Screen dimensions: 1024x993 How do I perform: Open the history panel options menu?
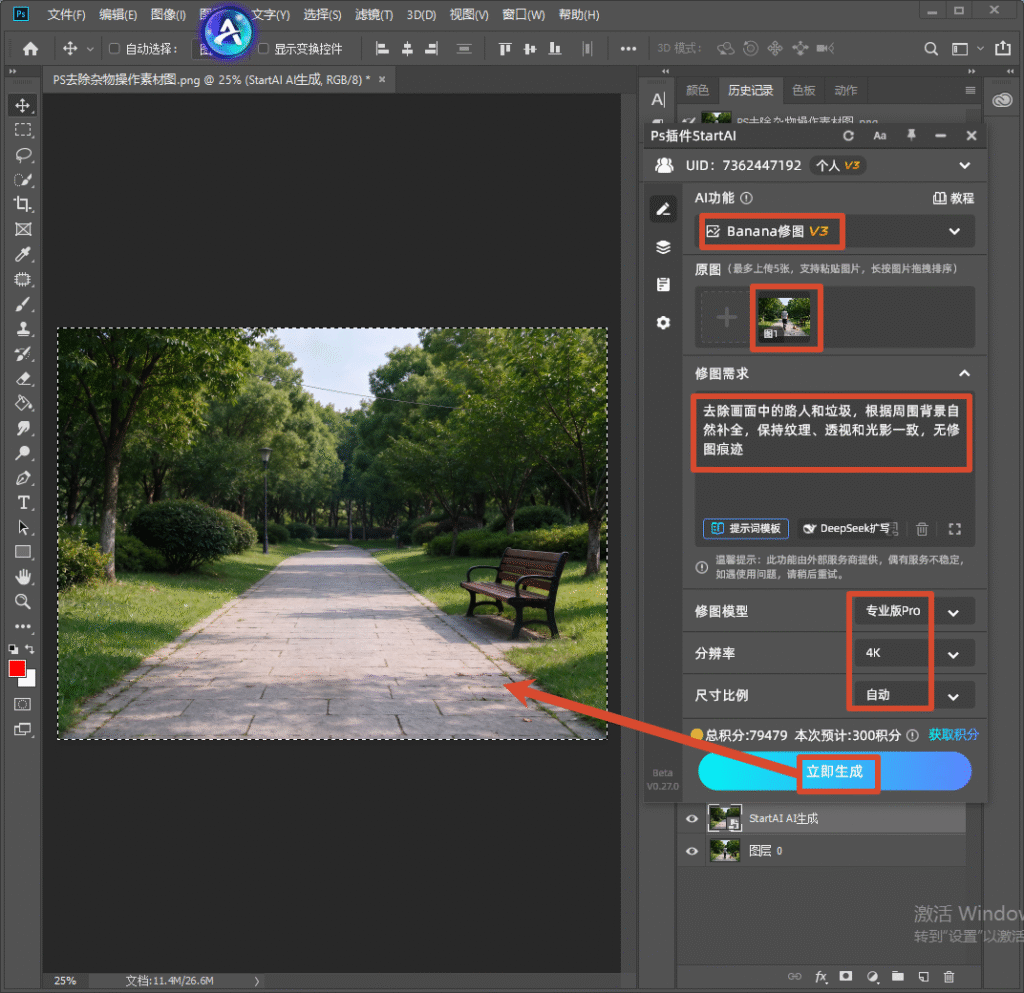click(970, 91)
